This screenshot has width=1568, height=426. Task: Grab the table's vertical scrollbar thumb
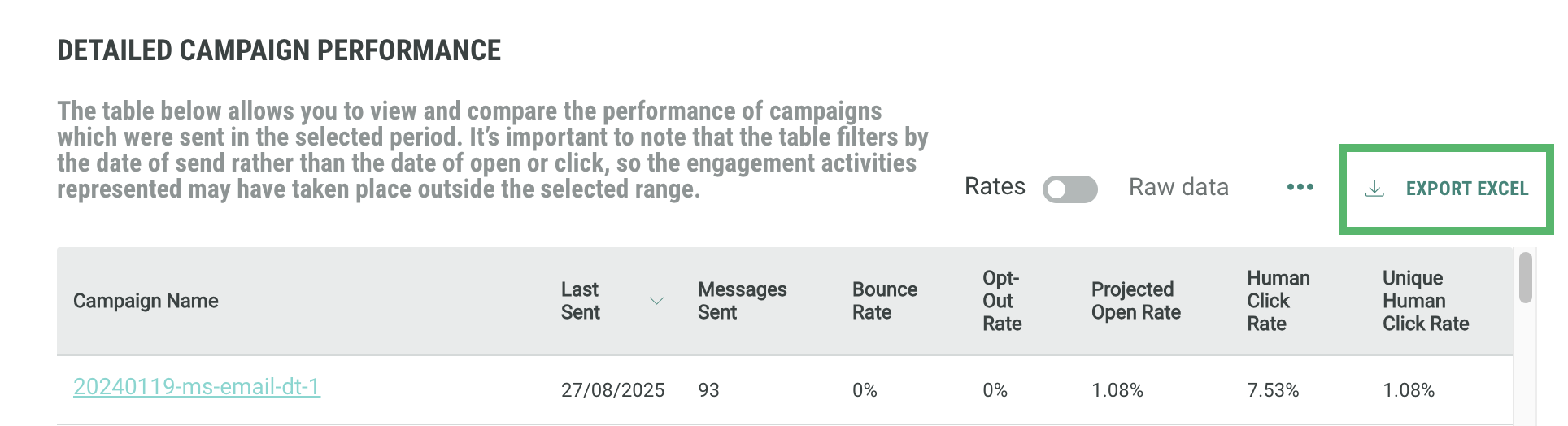[1526, 278]
